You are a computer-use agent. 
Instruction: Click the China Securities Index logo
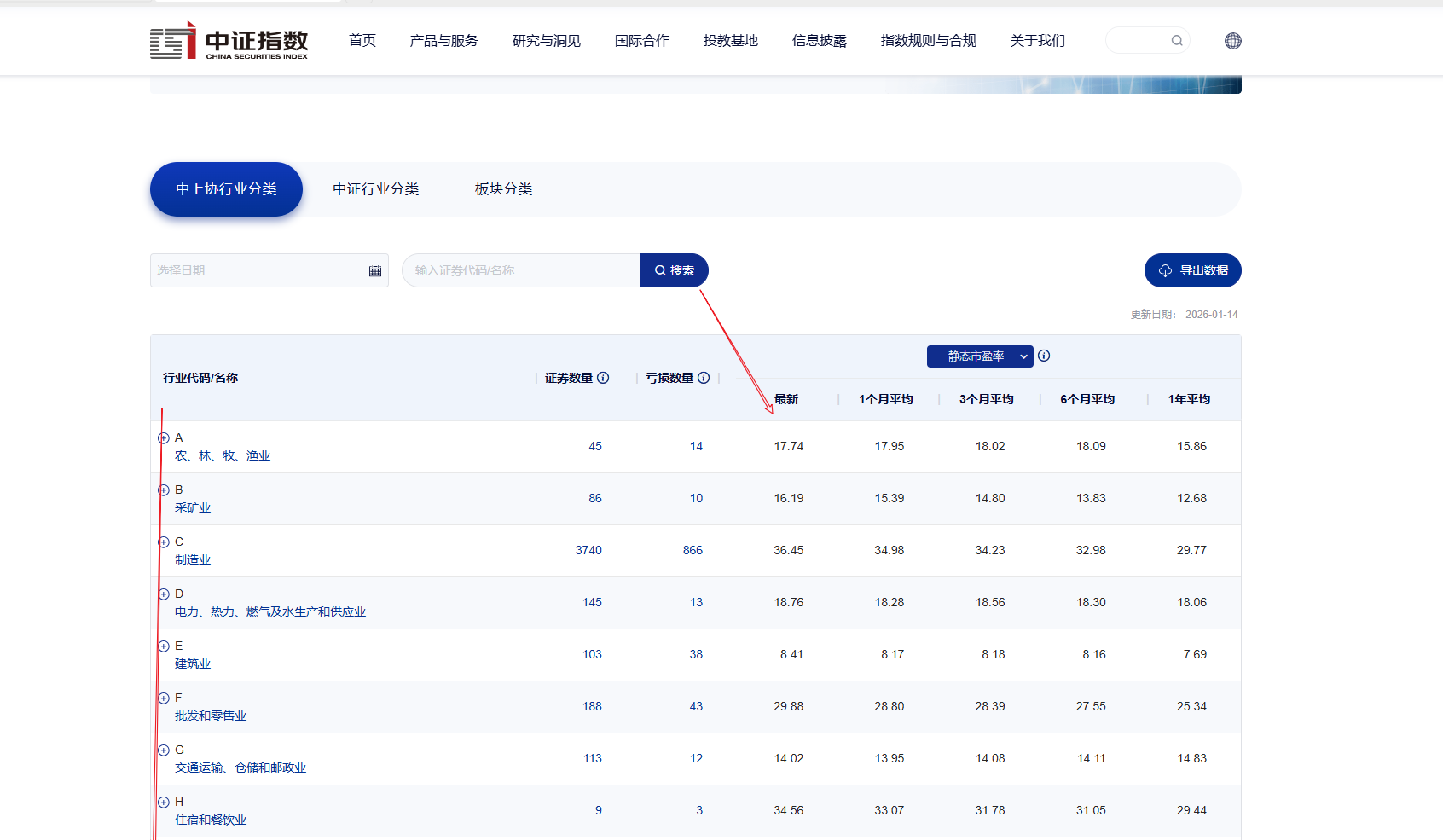(229, 41)
